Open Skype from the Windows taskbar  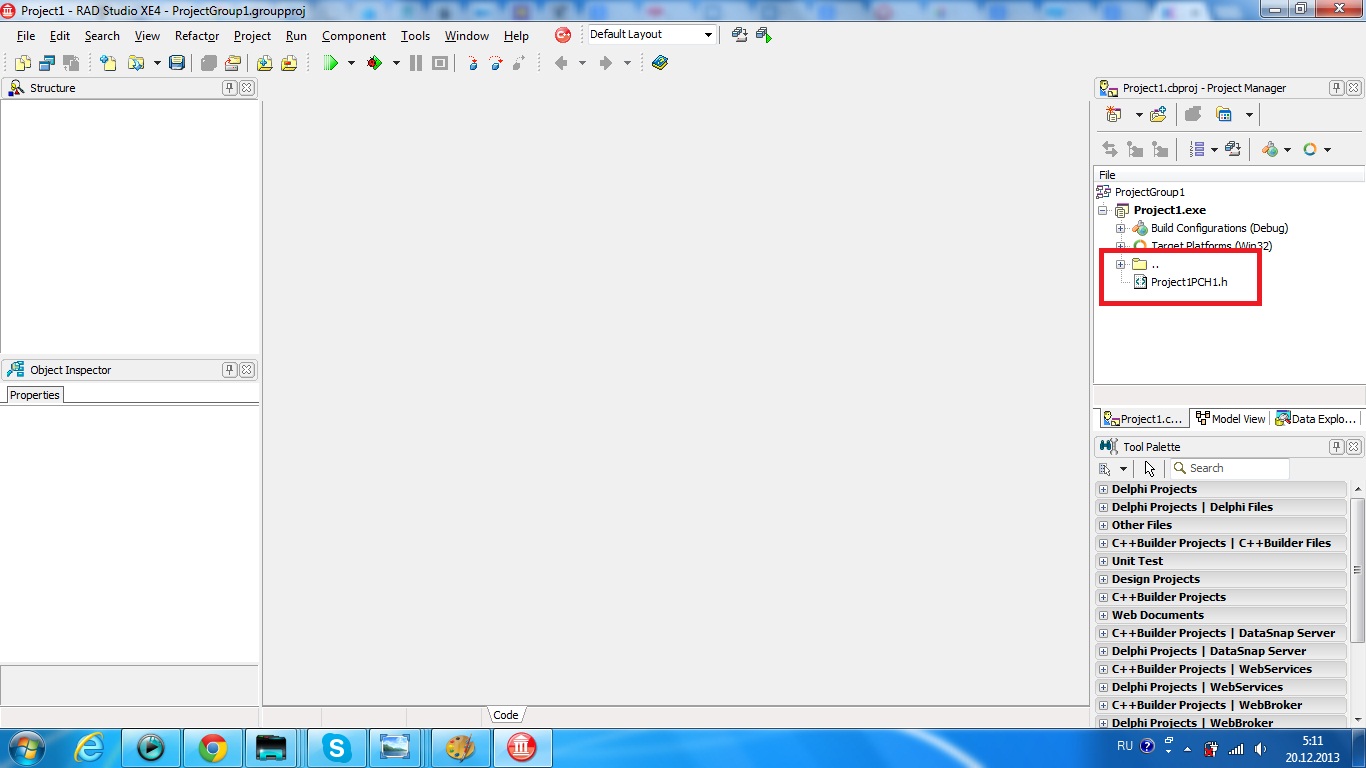(x=337, y=748)
